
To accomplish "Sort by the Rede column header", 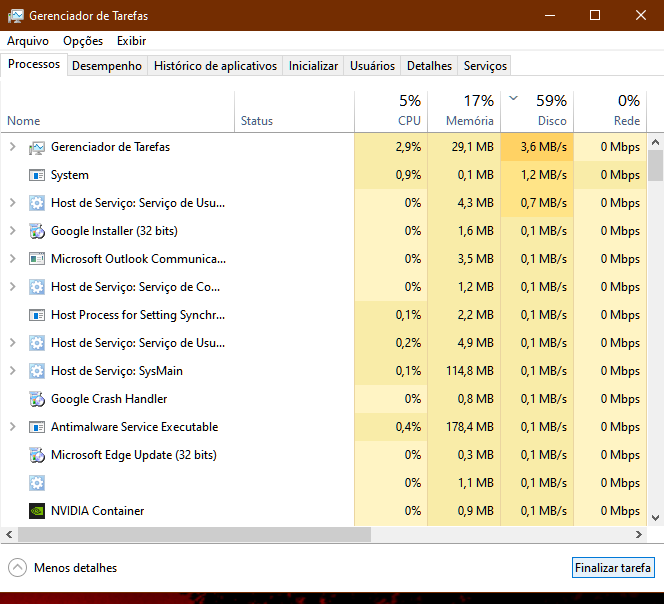I will pos(610,111).
